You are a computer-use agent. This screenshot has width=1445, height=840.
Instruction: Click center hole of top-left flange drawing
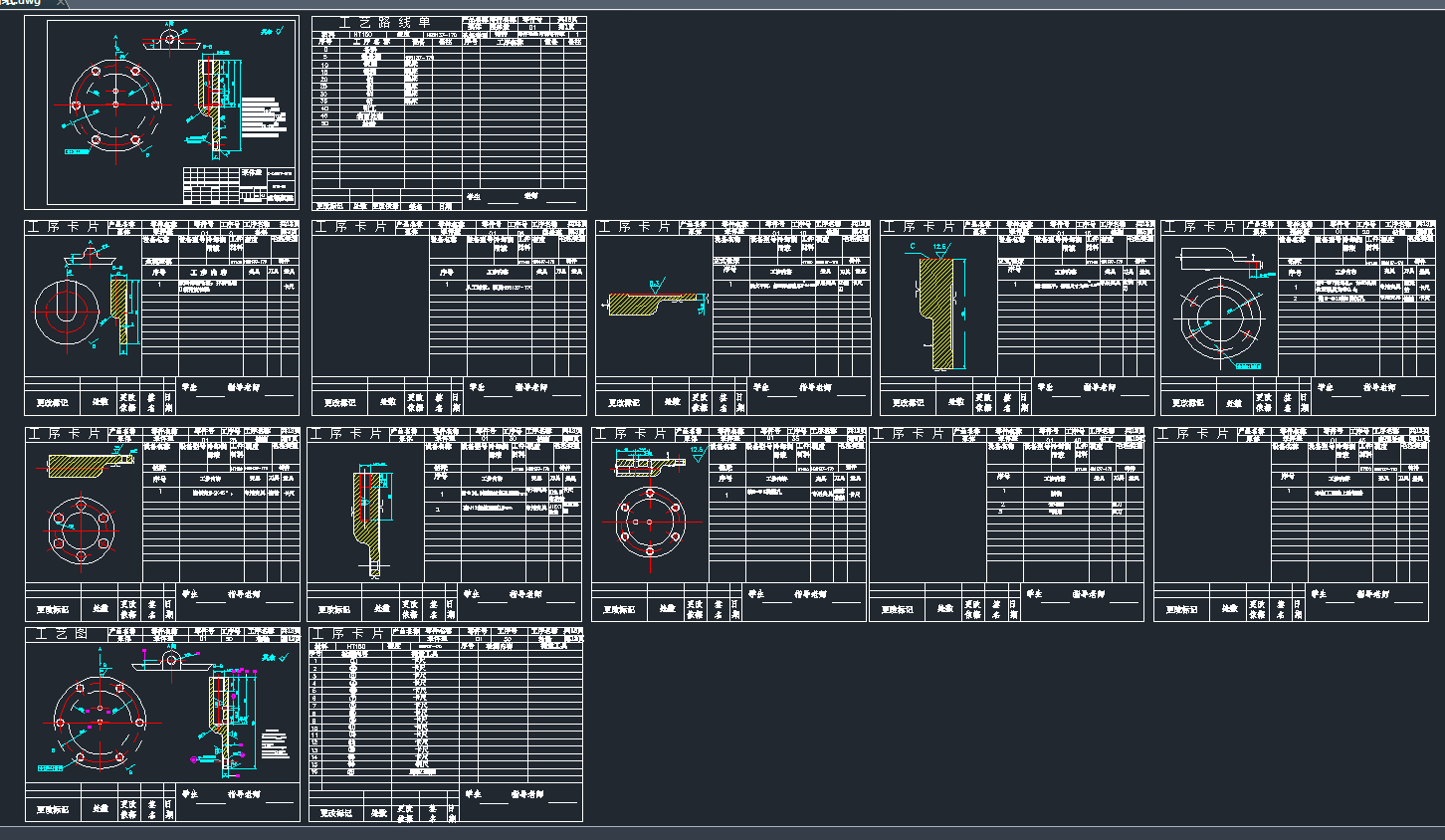(x=115, y=104)
